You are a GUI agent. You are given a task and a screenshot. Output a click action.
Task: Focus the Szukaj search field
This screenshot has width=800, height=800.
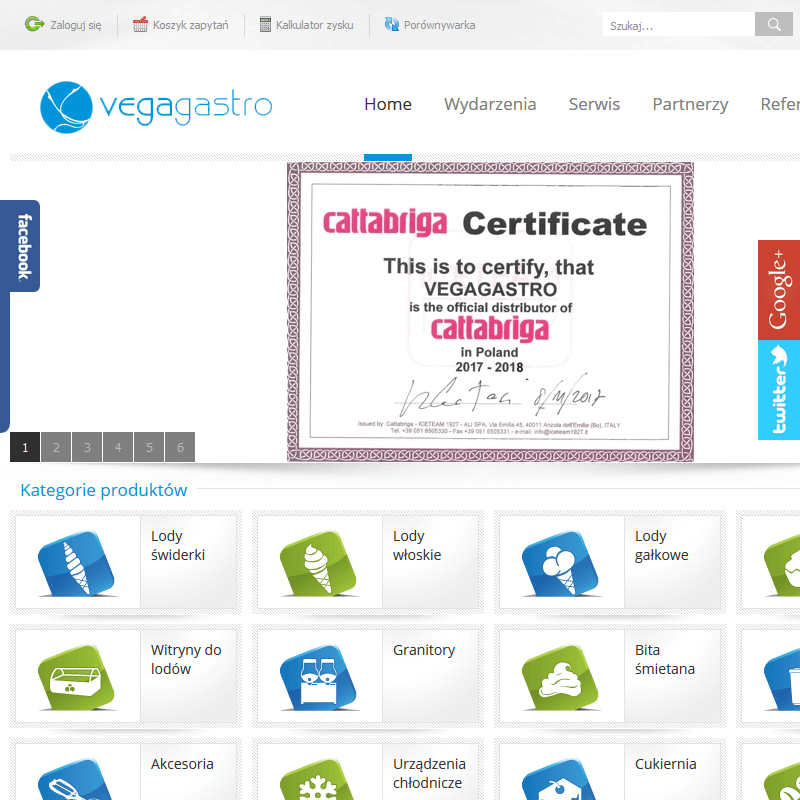[679, 24]
